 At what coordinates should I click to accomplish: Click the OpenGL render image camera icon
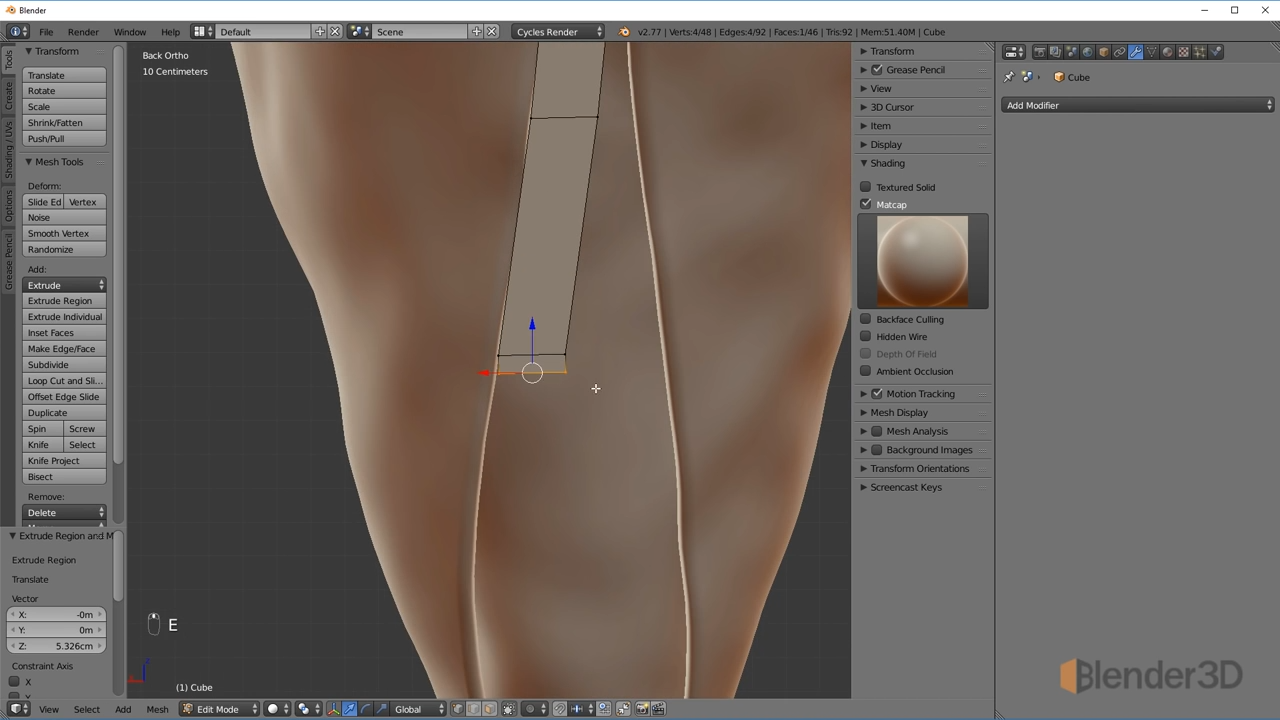point(641,709)
